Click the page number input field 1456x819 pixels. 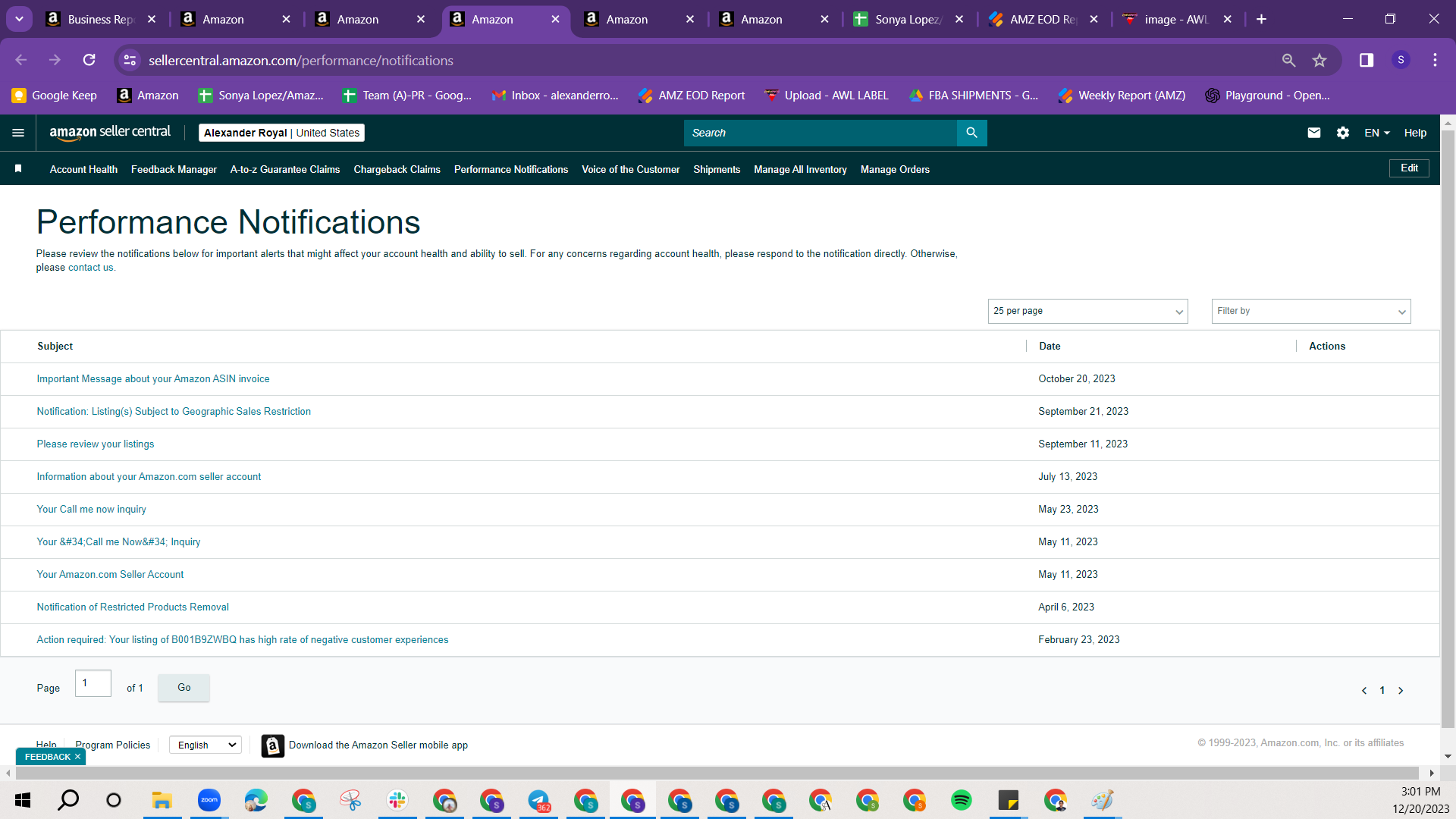coord(93,683)
